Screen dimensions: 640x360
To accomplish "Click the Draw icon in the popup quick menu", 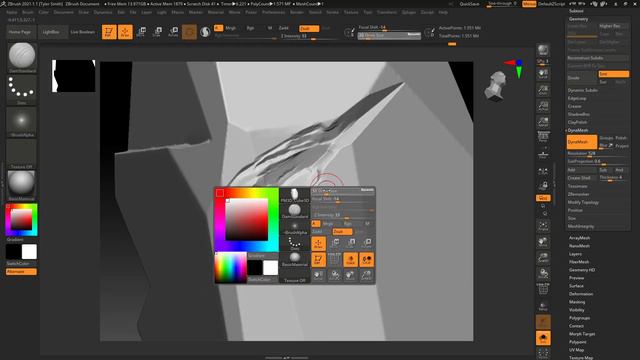I will tap(318, 244).
